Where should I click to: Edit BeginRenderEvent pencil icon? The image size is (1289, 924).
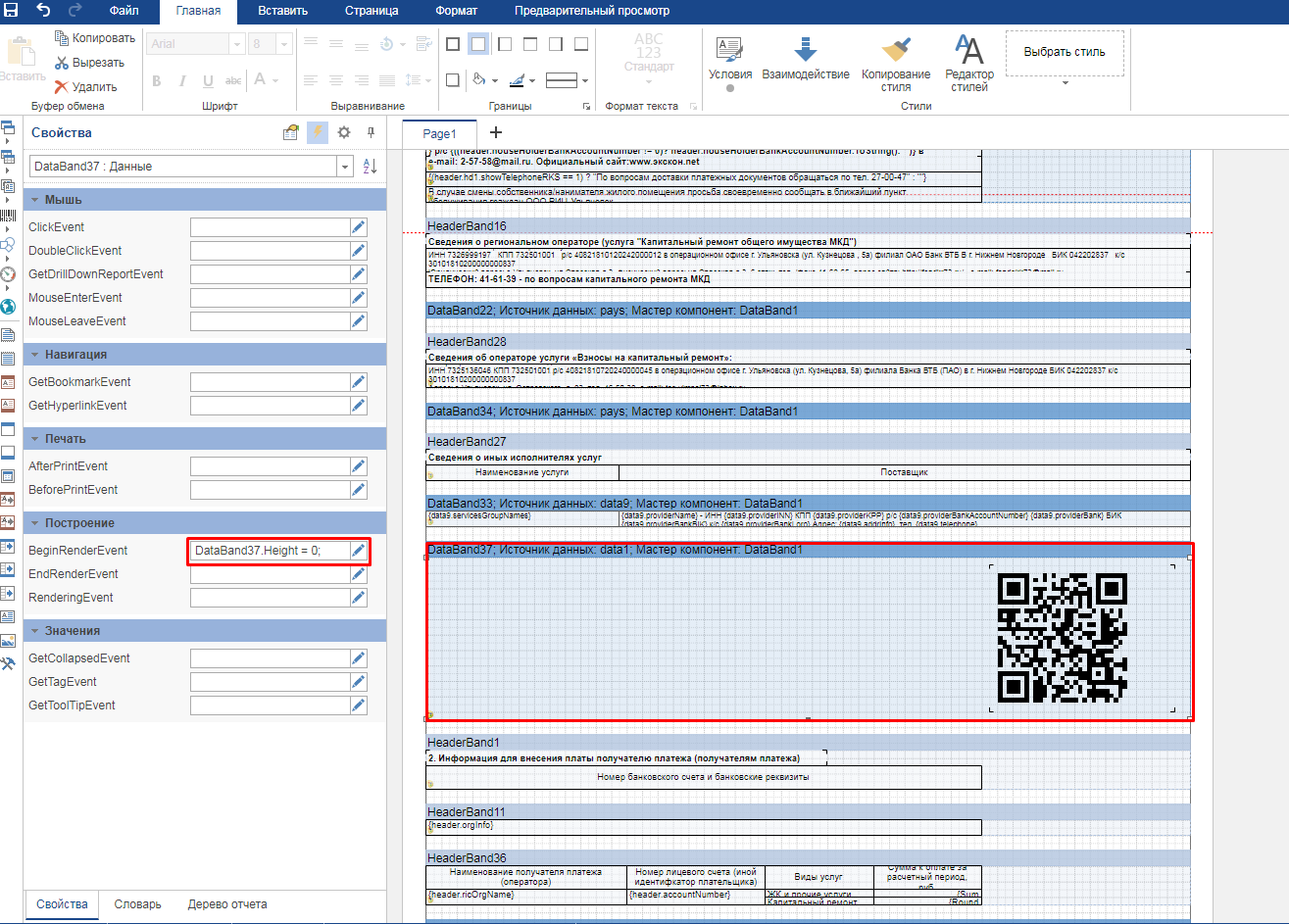click(x=359, y=551)
